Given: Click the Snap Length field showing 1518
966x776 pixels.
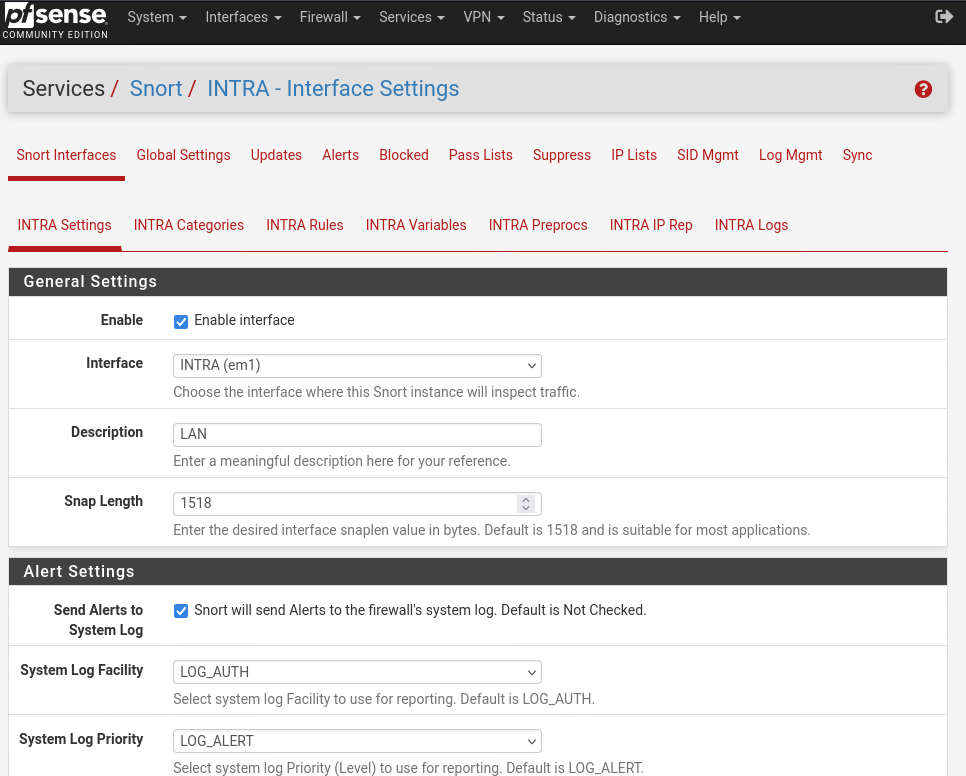Looking at the screenshot, I should point(357,504).
